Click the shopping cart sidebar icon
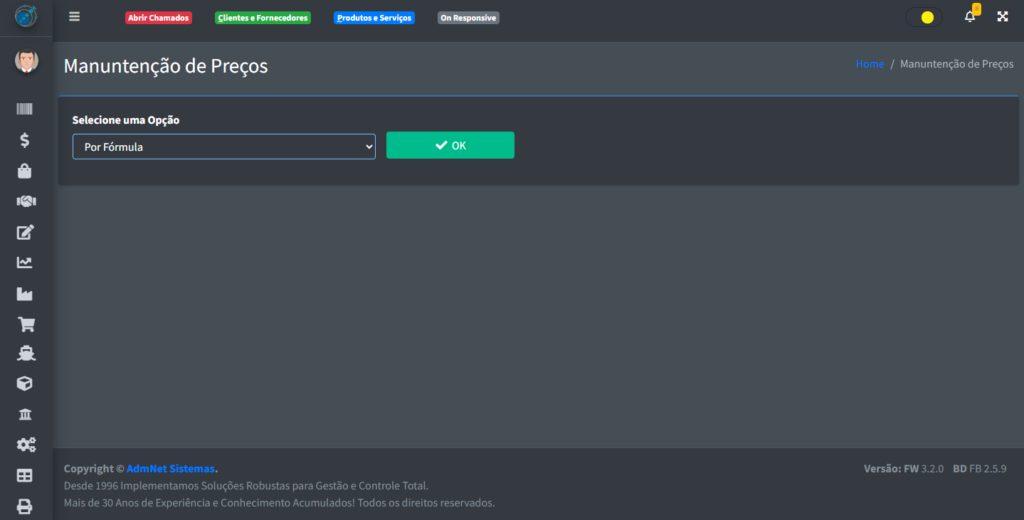1024x520 pixels. 25,324
